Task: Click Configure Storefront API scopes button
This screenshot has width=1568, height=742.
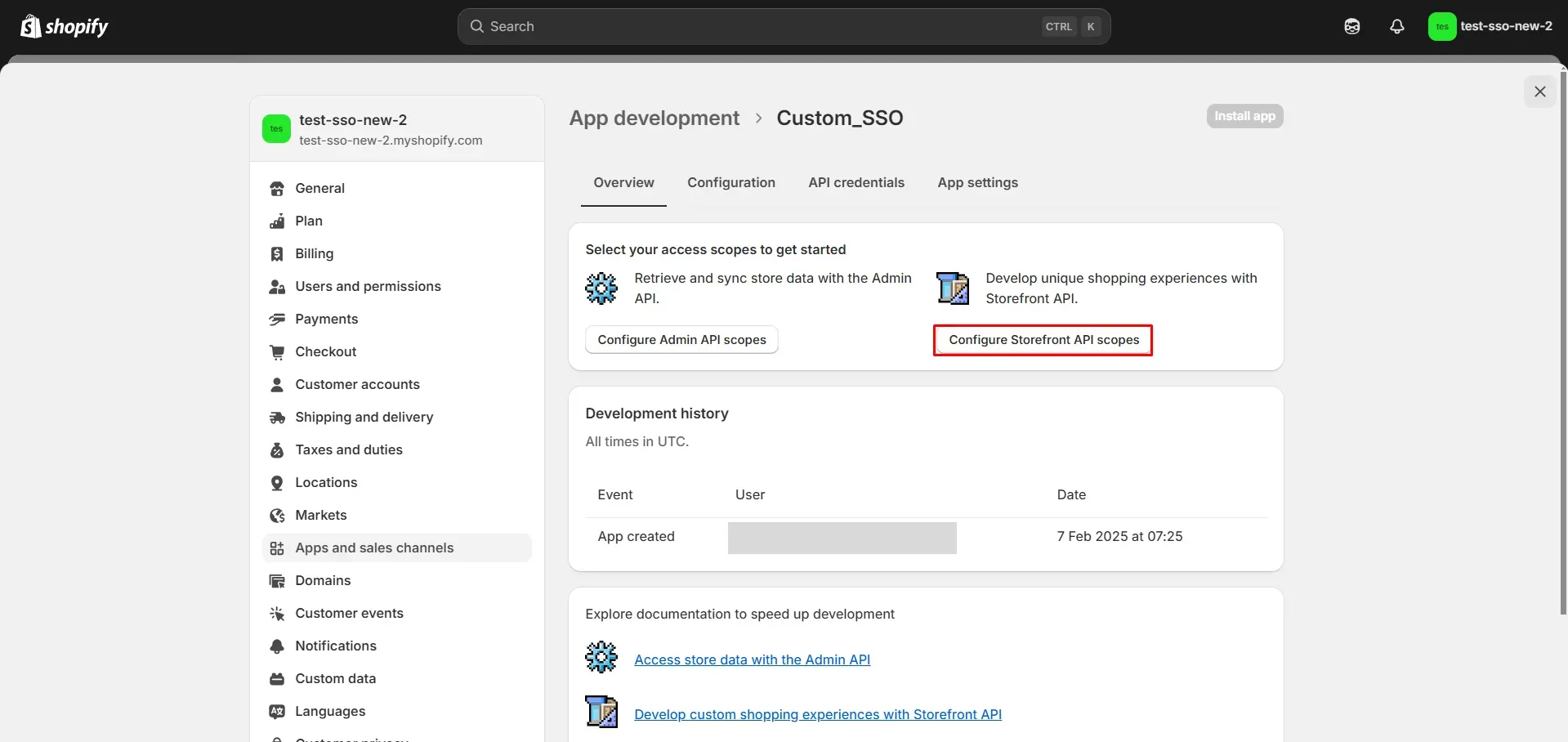Action: (1043, 340)
